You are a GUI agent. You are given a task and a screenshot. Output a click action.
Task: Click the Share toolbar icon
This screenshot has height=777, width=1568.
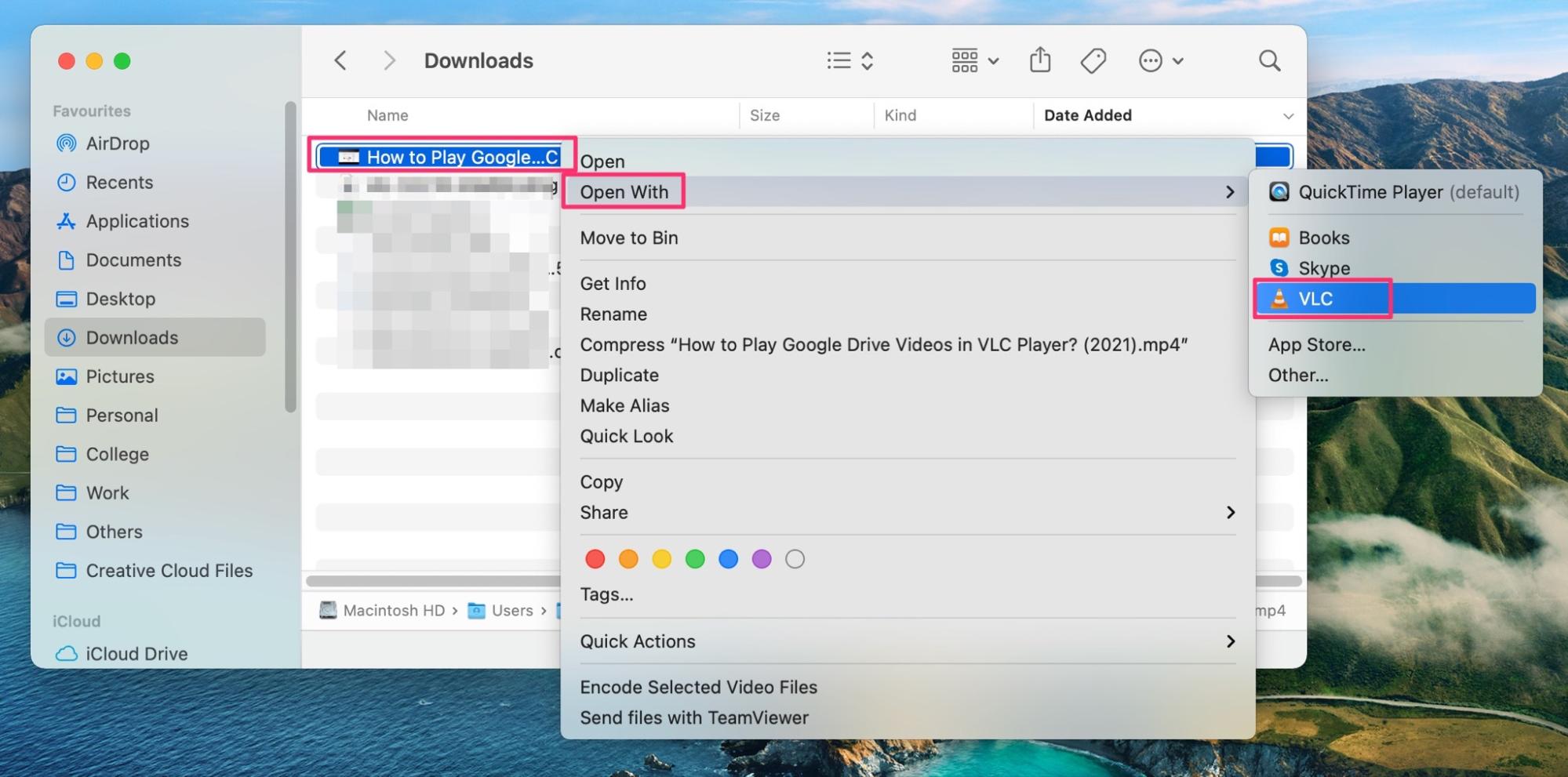point(1040,60)
